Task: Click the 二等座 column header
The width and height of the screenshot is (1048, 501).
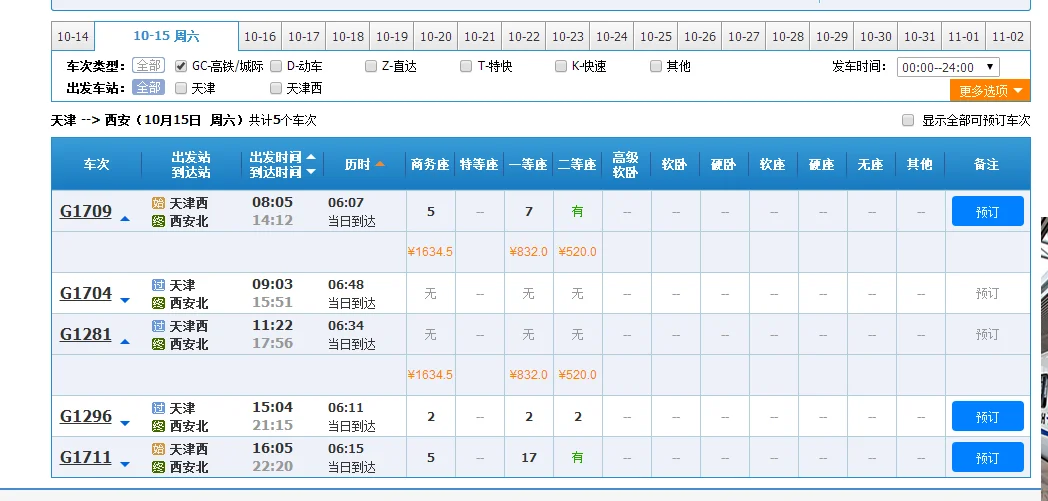Action: click(577, 165)
